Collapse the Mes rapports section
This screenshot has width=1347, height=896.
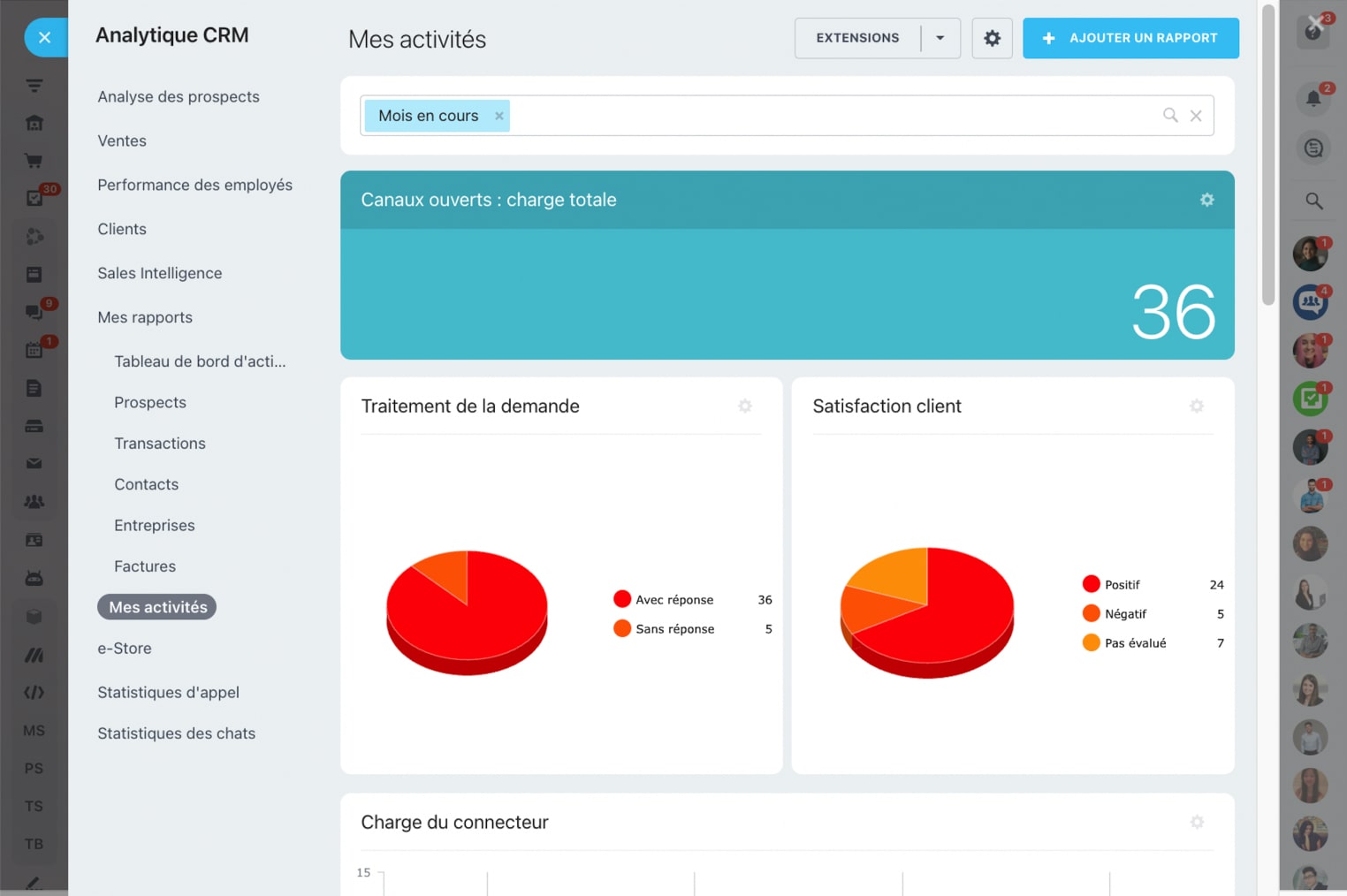pyautogui.click(x=145, y=317)
